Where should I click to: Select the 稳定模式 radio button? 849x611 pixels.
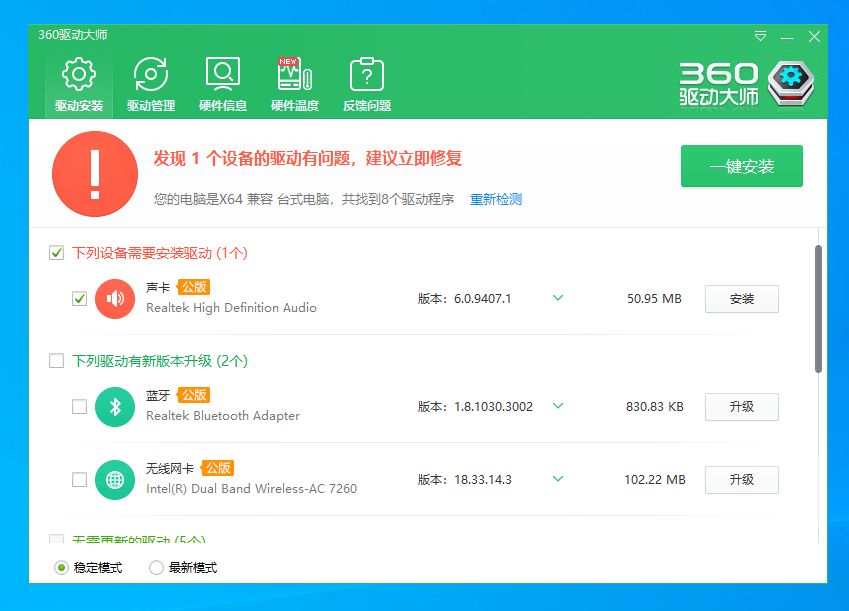61,568
